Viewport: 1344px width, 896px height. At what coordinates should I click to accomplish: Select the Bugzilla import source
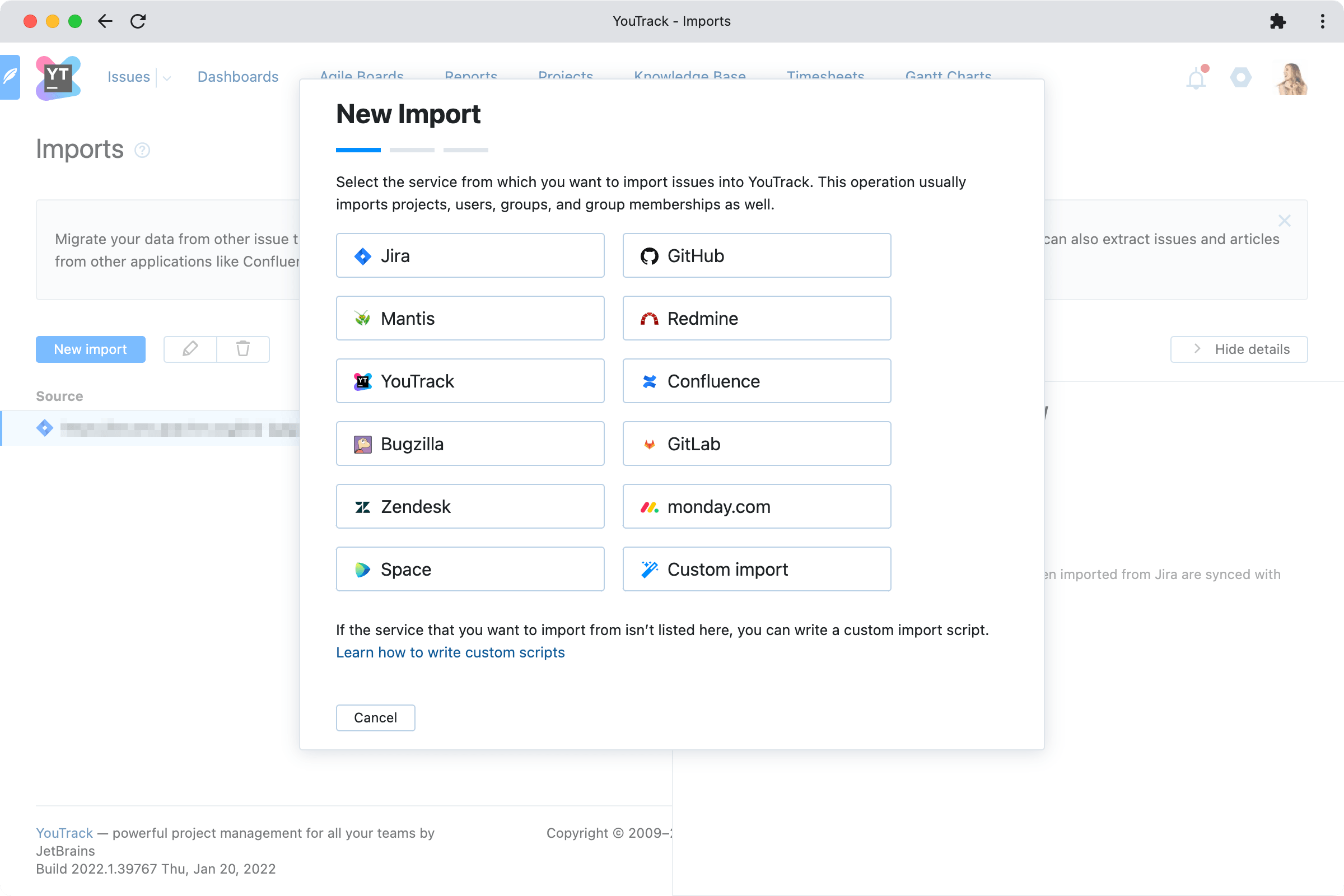point(470,444)
